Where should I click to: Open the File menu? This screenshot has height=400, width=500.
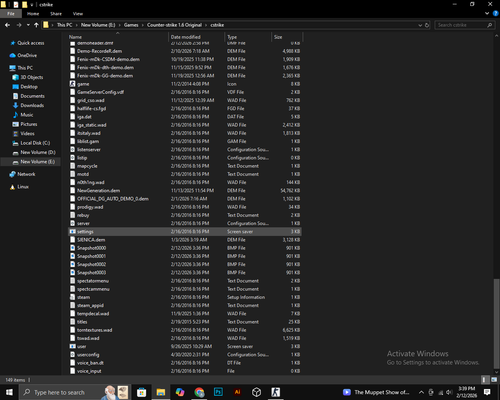pyautogui.click(x=11, y=14)
